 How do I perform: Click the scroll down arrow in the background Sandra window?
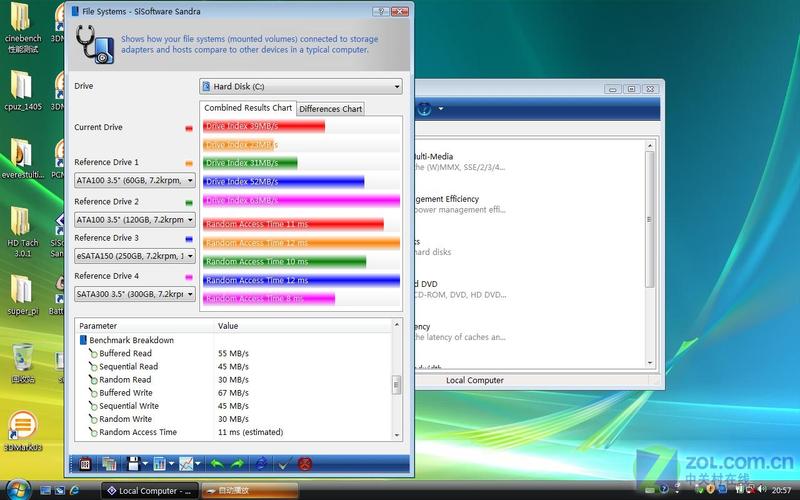click(649, 363)
